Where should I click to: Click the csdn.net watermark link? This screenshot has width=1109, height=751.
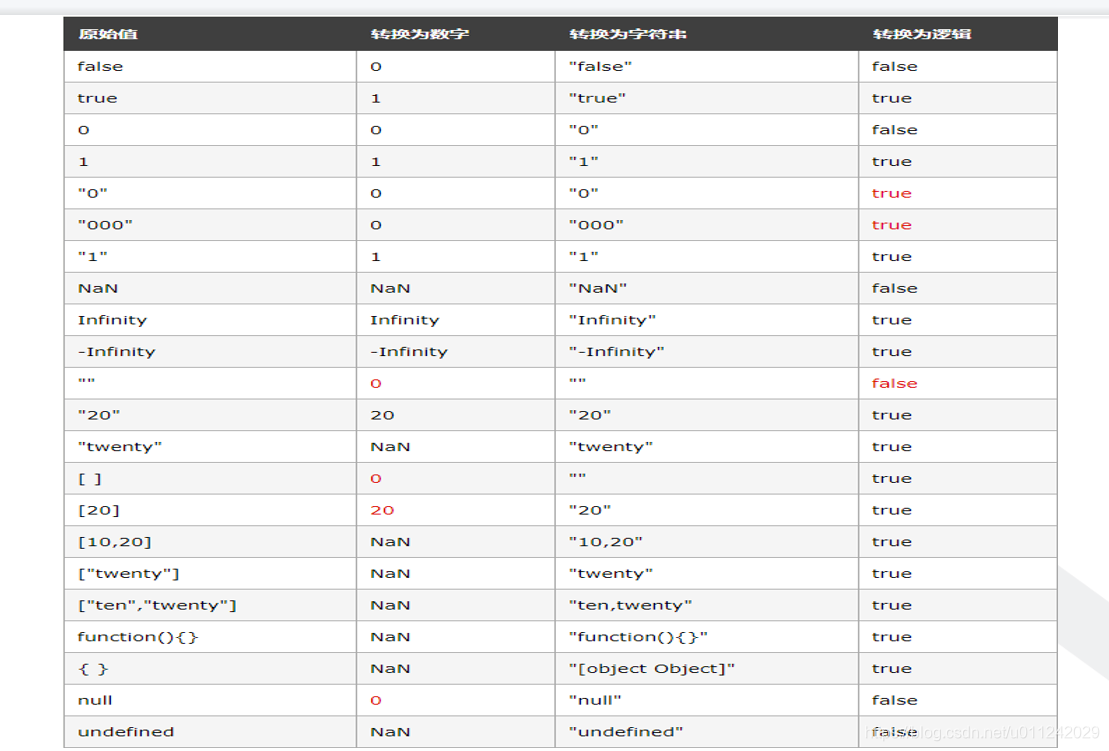pyautogui.click(x=982, y=733)
